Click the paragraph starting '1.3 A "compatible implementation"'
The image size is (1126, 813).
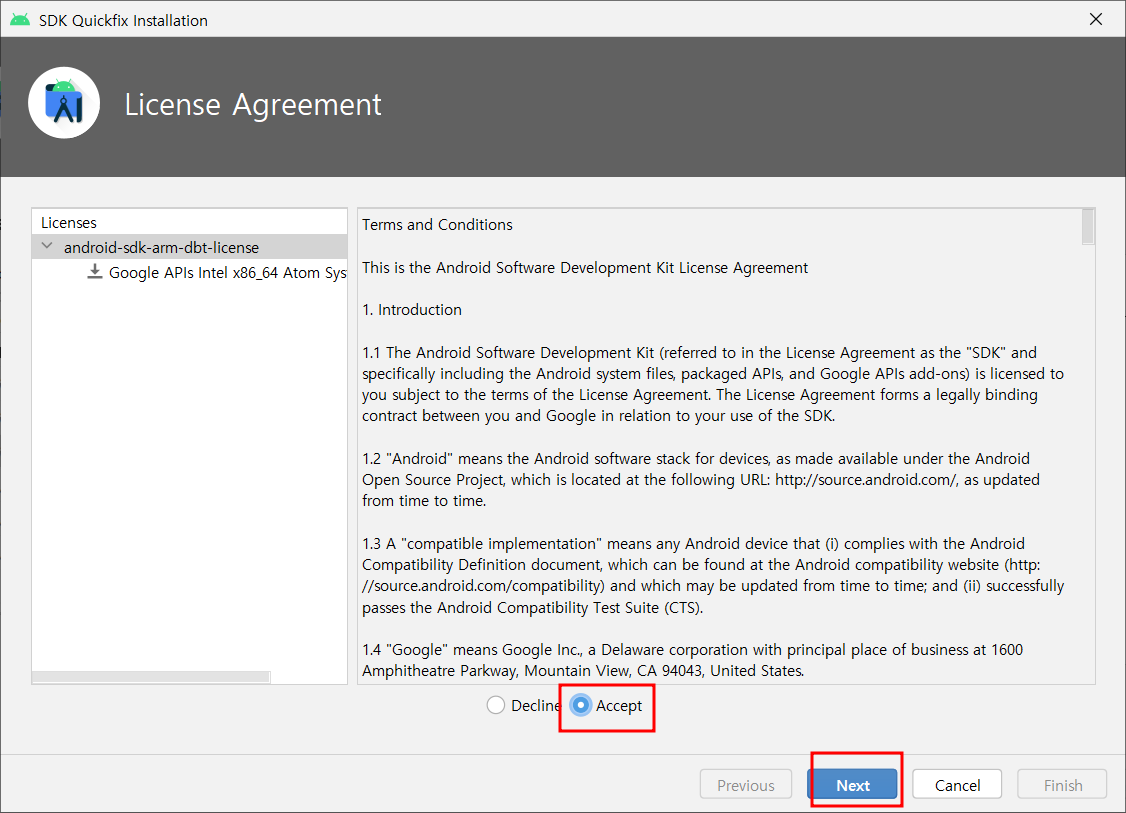[713, 575]
